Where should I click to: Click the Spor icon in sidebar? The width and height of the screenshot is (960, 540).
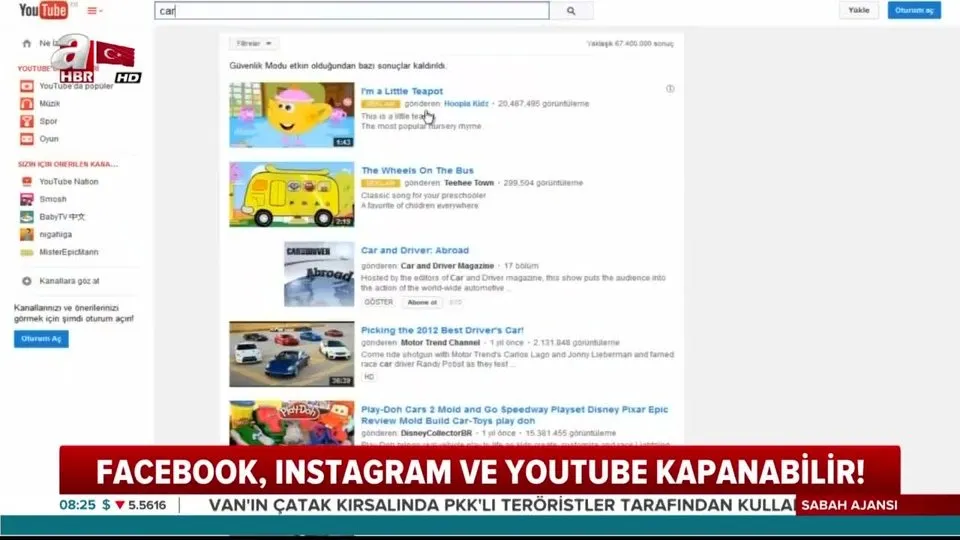click(x=26, y=121)
